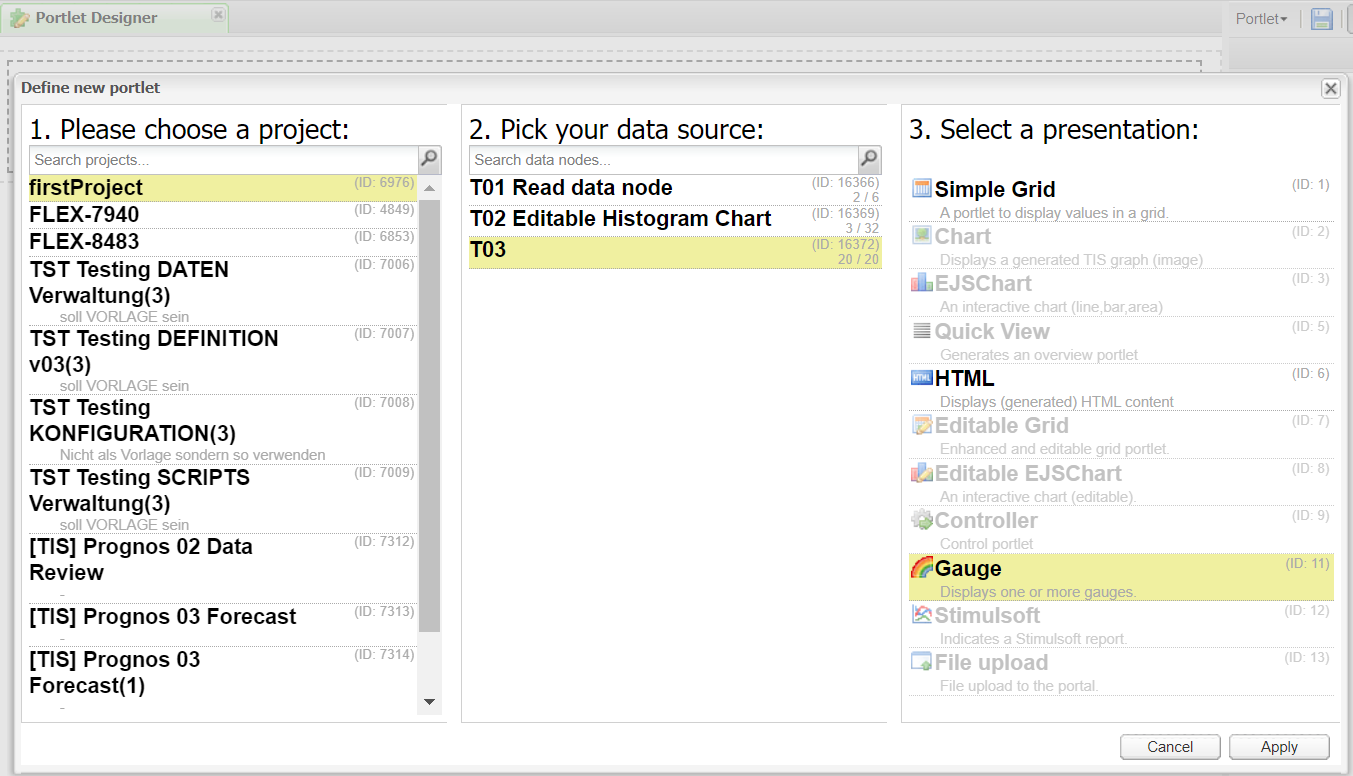Viewport: 1353px width, 776px height.
Task: Select the FLEX-7940 project
Action: (85, 215)
